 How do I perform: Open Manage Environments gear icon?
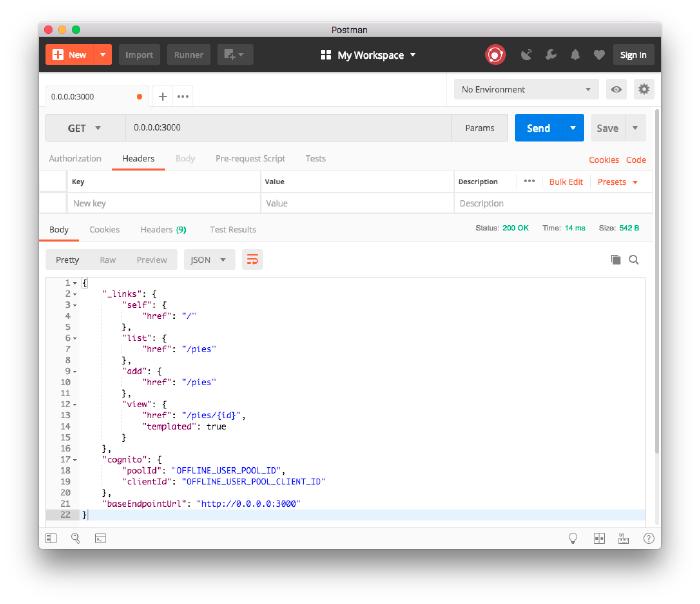644,89
